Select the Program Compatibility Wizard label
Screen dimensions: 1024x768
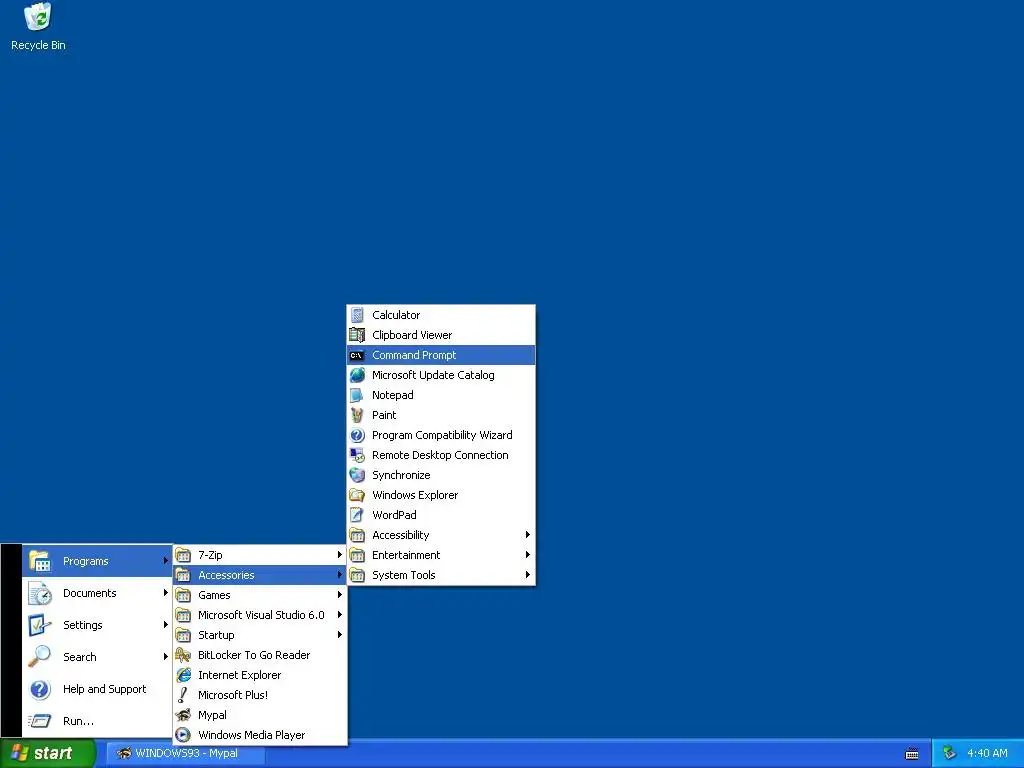[442, 435]
